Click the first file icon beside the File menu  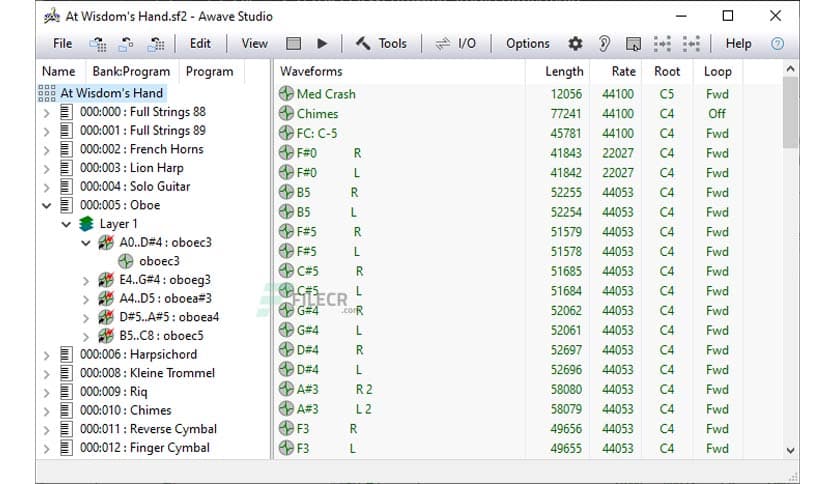(98, 44)
